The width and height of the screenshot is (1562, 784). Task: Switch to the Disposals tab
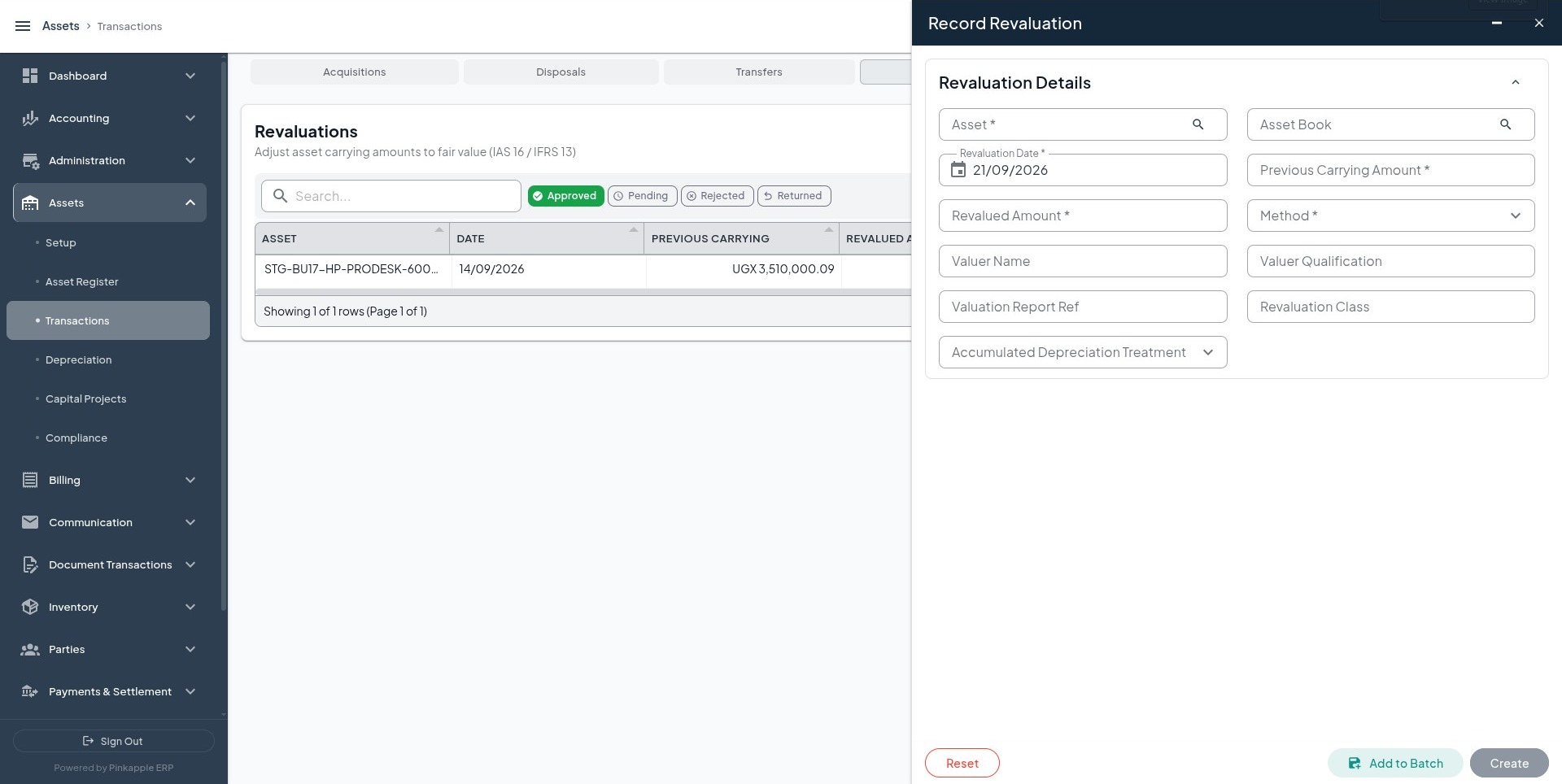561,72
